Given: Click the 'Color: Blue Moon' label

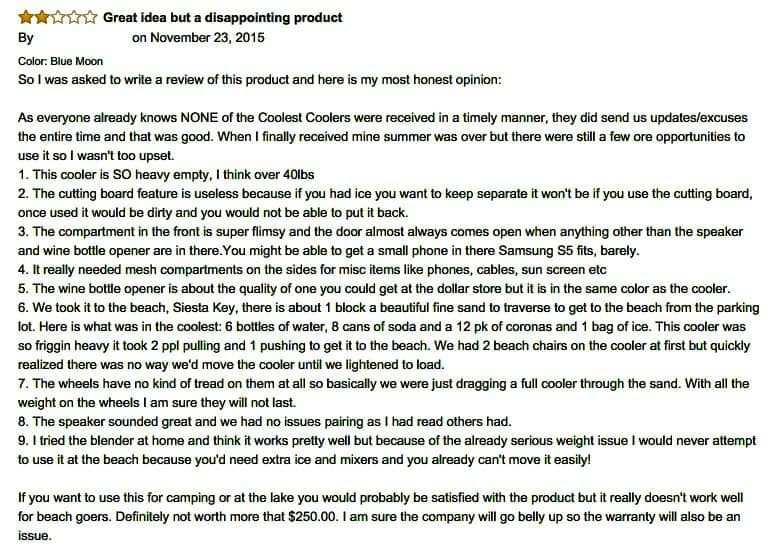Looking at the screenshot, I should click(60, 61).
